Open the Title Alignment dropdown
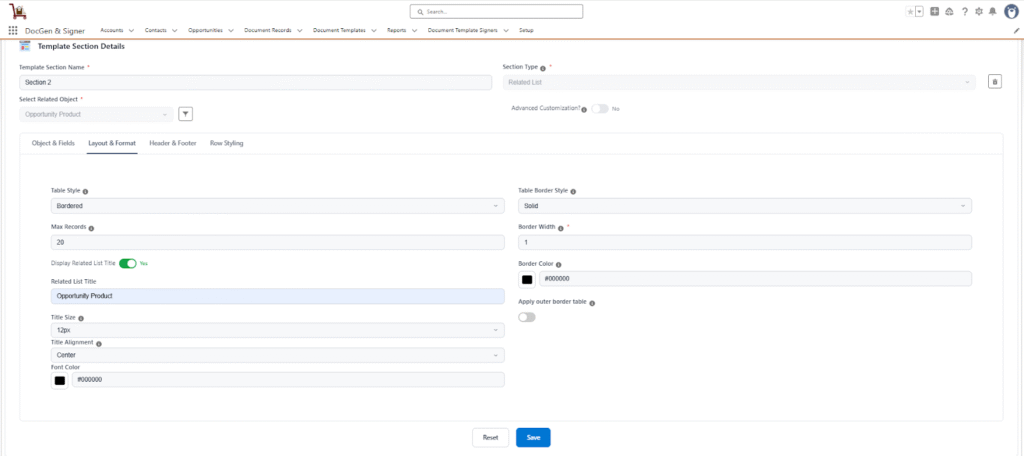 [x=277, y=354]
